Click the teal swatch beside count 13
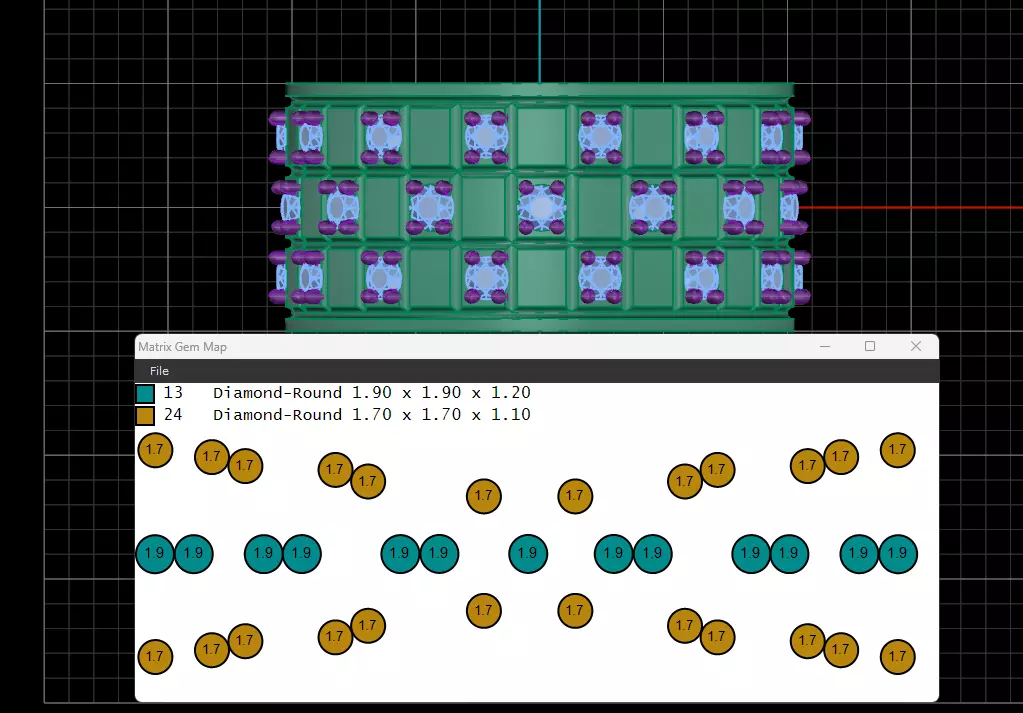 pos(145,393)
